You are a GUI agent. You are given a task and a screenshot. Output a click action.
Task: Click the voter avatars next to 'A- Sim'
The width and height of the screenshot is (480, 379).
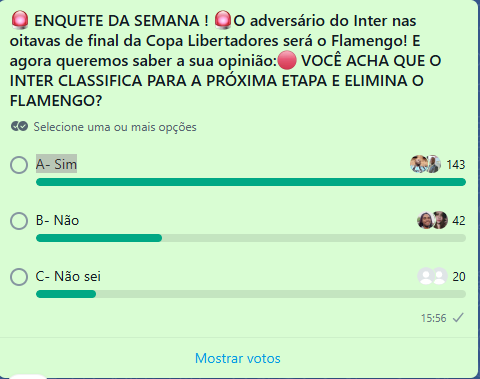pos(425,164)
